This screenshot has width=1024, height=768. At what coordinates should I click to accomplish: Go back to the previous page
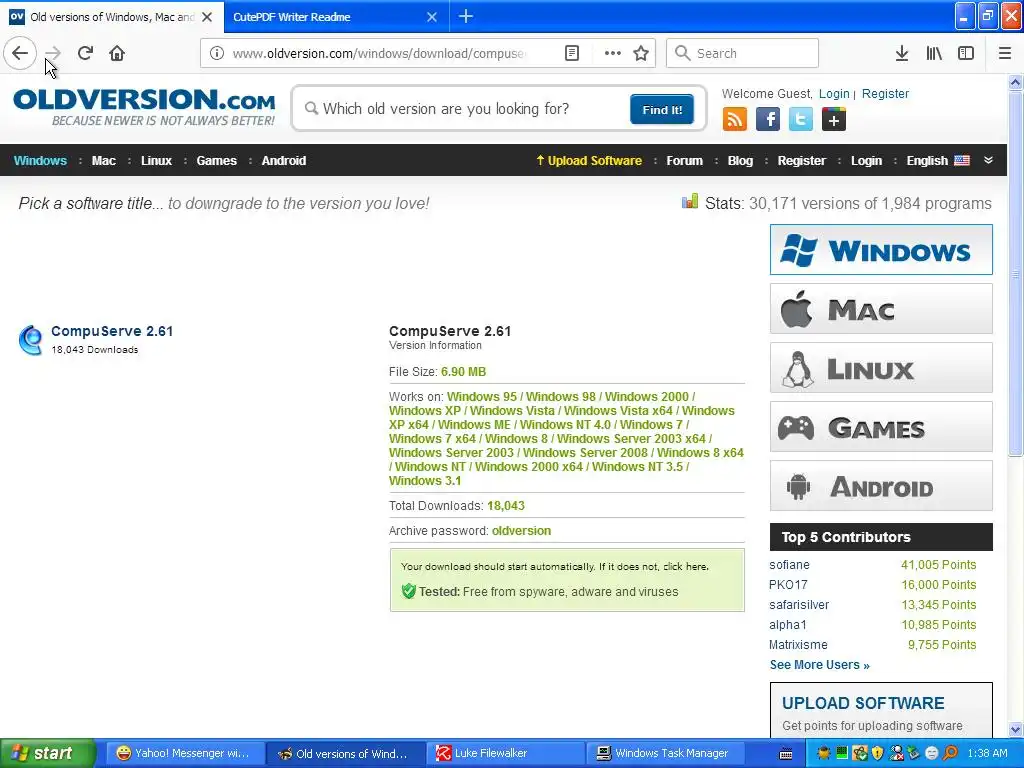20,53
